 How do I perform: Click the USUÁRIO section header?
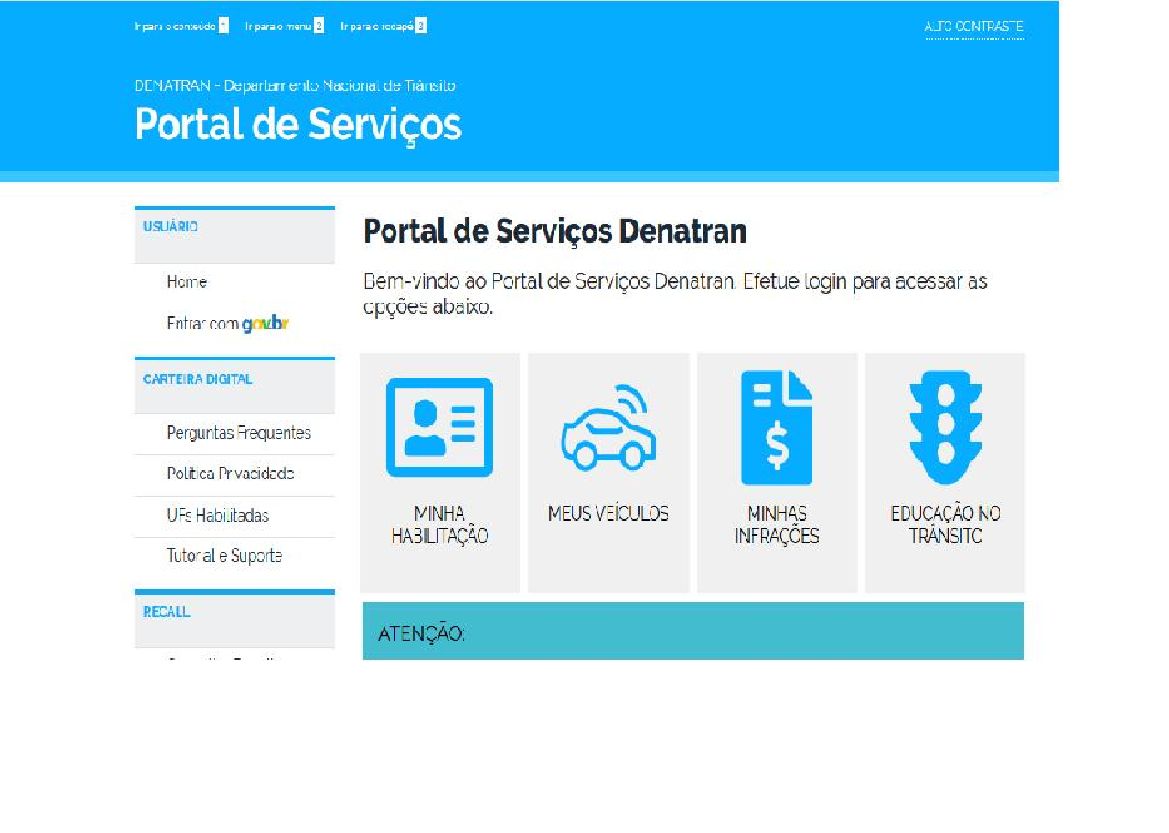coord(235,235)
